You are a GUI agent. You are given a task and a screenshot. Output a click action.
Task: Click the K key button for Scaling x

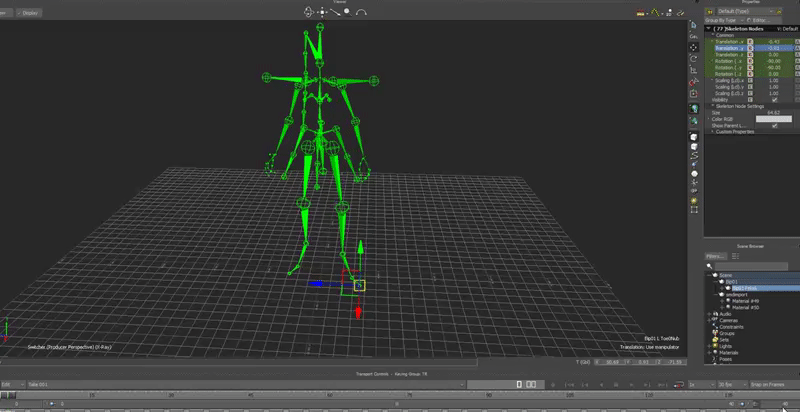pyautogui.click(x=751, y=81)
